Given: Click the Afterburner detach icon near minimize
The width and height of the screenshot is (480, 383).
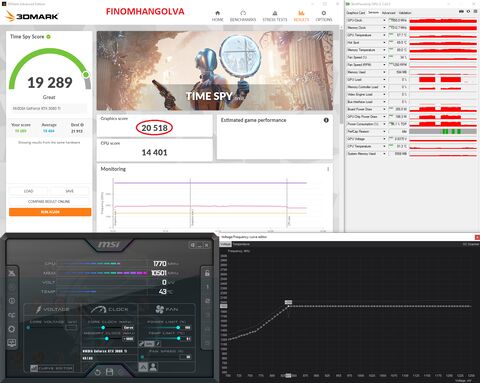Looking at the screenshot, I should pos(193,245).
